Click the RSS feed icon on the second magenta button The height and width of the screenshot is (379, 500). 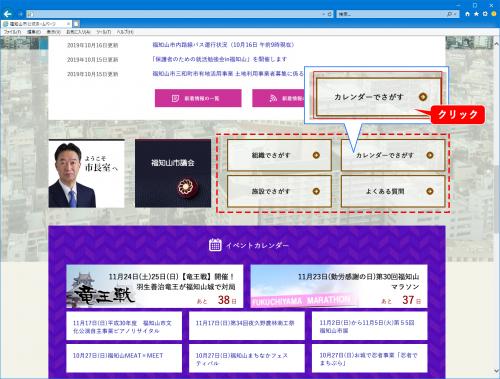pyautogui.click(x=273, y=98)
